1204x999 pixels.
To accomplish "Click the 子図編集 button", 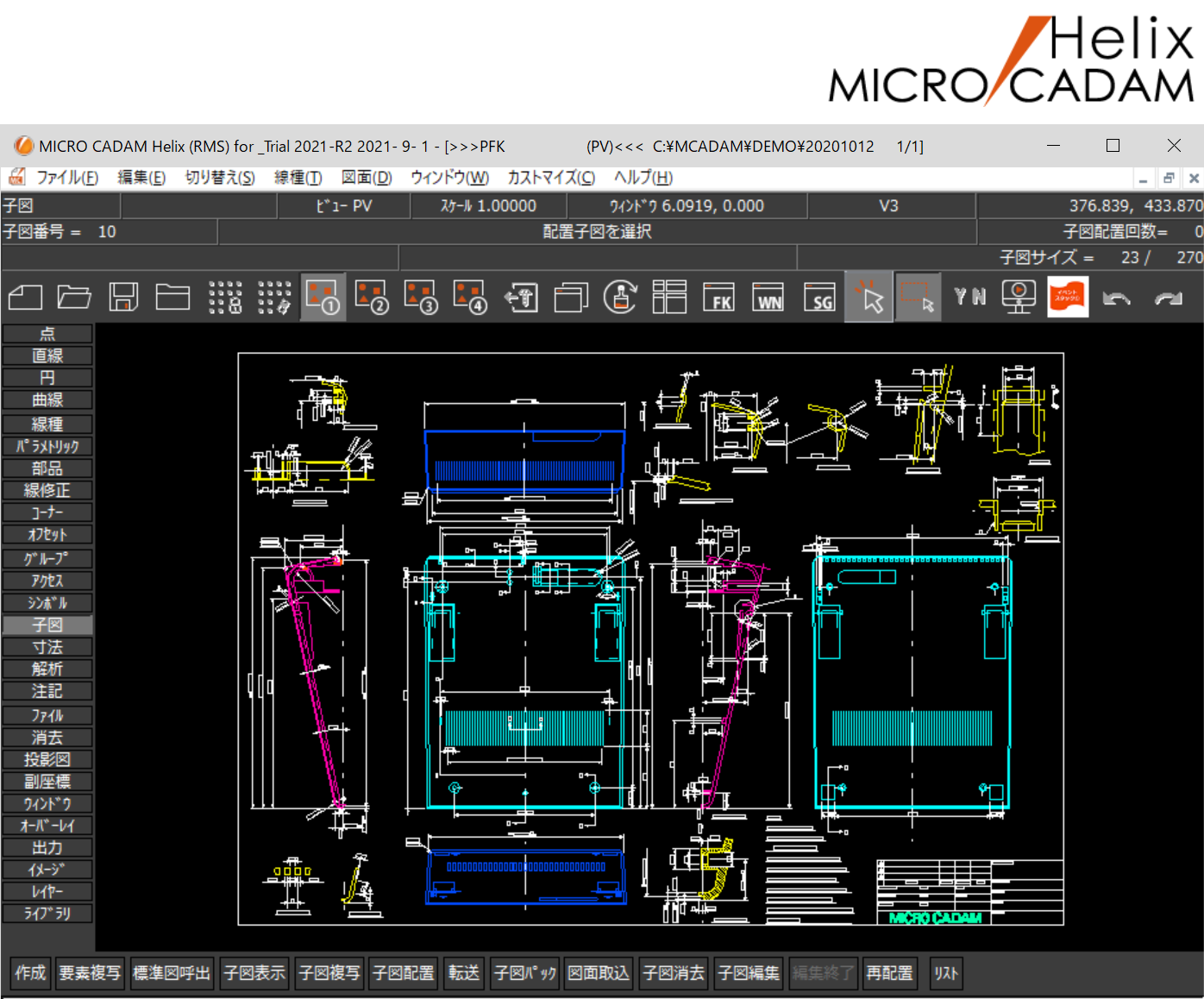I will click(749, 973).
